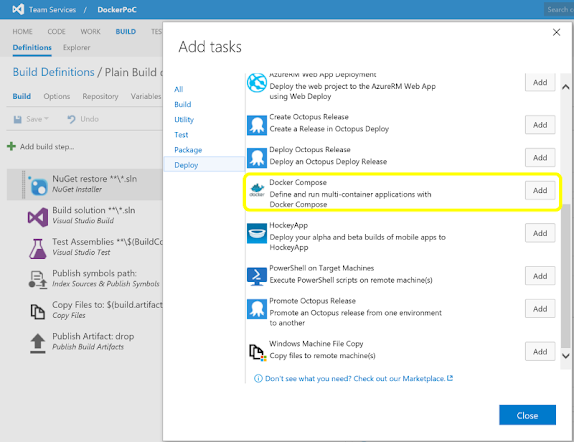Switch to the Explorer sub-tab

(x=77, y=48)
